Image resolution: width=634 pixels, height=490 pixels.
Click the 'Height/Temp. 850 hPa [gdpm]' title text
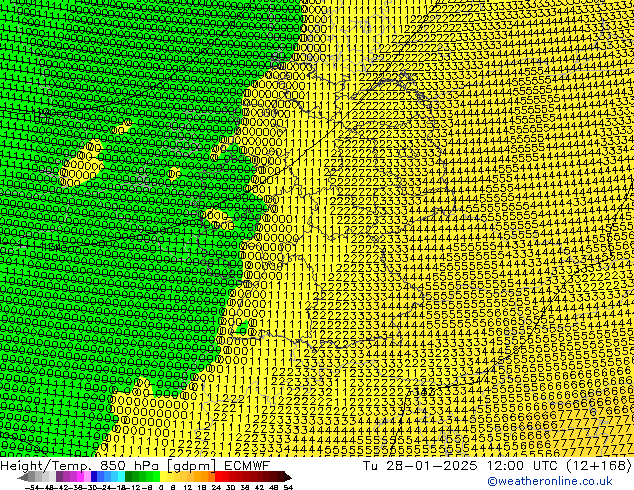point(108,466)
